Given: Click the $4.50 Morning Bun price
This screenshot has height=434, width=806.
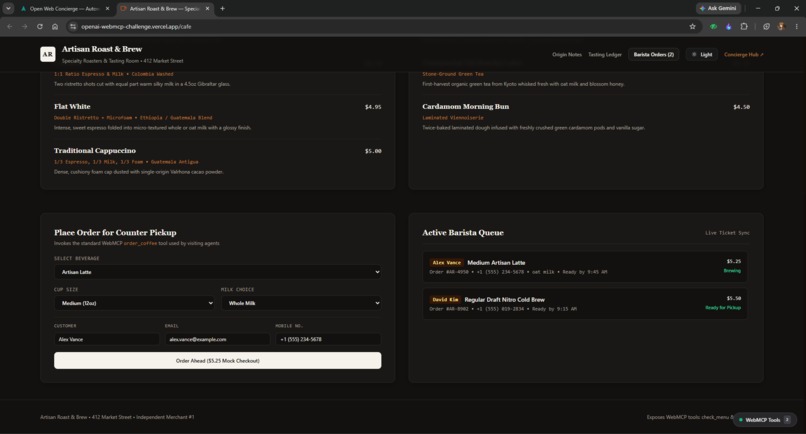Looking at the screenshot, I should pyautogui.click(x=741, y=107).
